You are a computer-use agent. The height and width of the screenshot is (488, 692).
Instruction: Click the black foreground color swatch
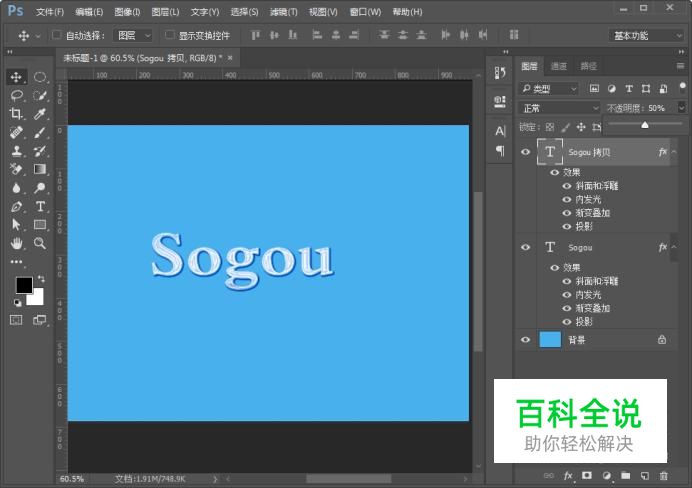click(24, 285)
